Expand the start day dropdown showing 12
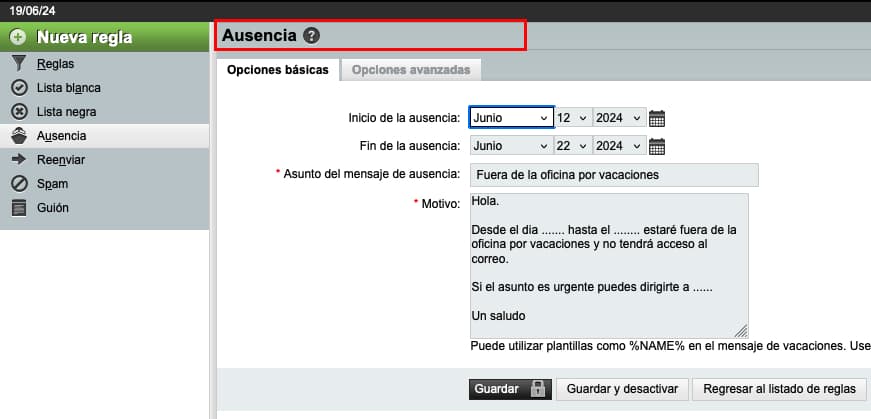Image resolution: width=871 pixels, height=419 pixels. click(572, 118)
